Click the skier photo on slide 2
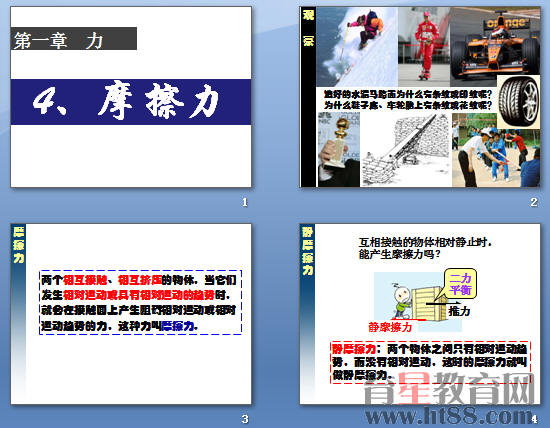Image resolution: width=550 pixels, height=428 pixels. 357,47
